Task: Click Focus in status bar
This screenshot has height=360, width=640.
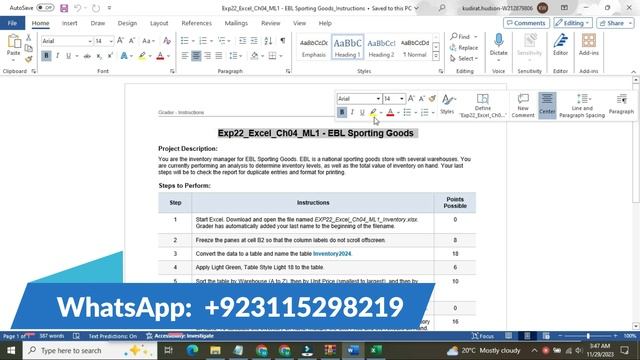Action: [482, 336]
